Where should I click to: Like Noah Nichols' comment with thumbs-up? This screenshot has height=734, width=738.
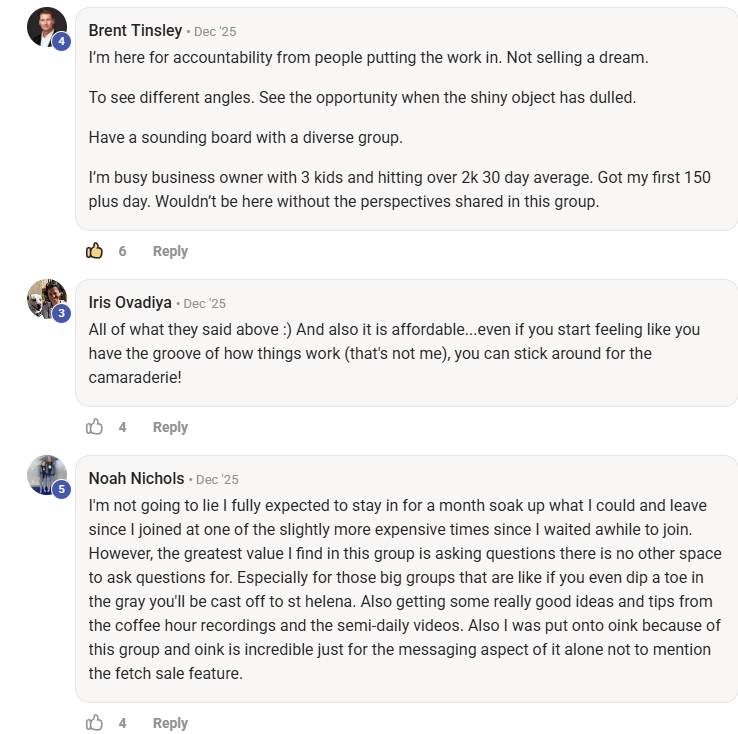pos(94,723)
